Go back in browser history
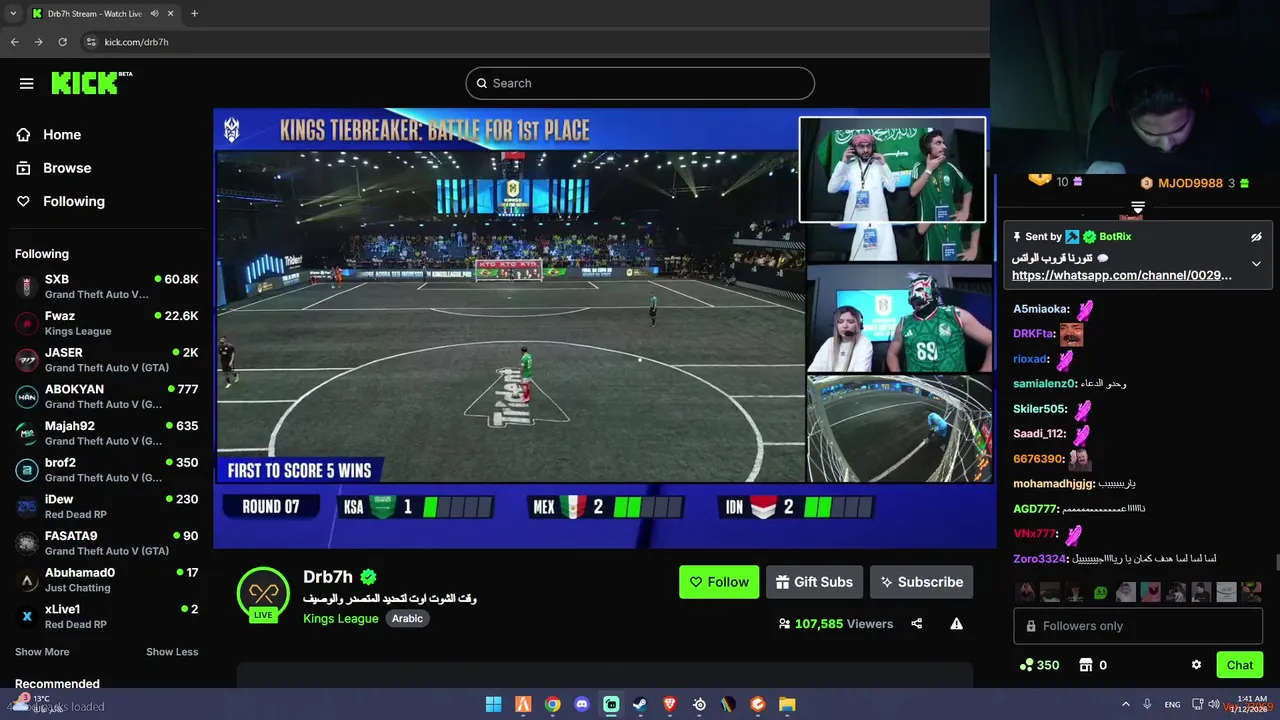The image size is (1280, 720). pyautogui.click(x=14, y=42)
